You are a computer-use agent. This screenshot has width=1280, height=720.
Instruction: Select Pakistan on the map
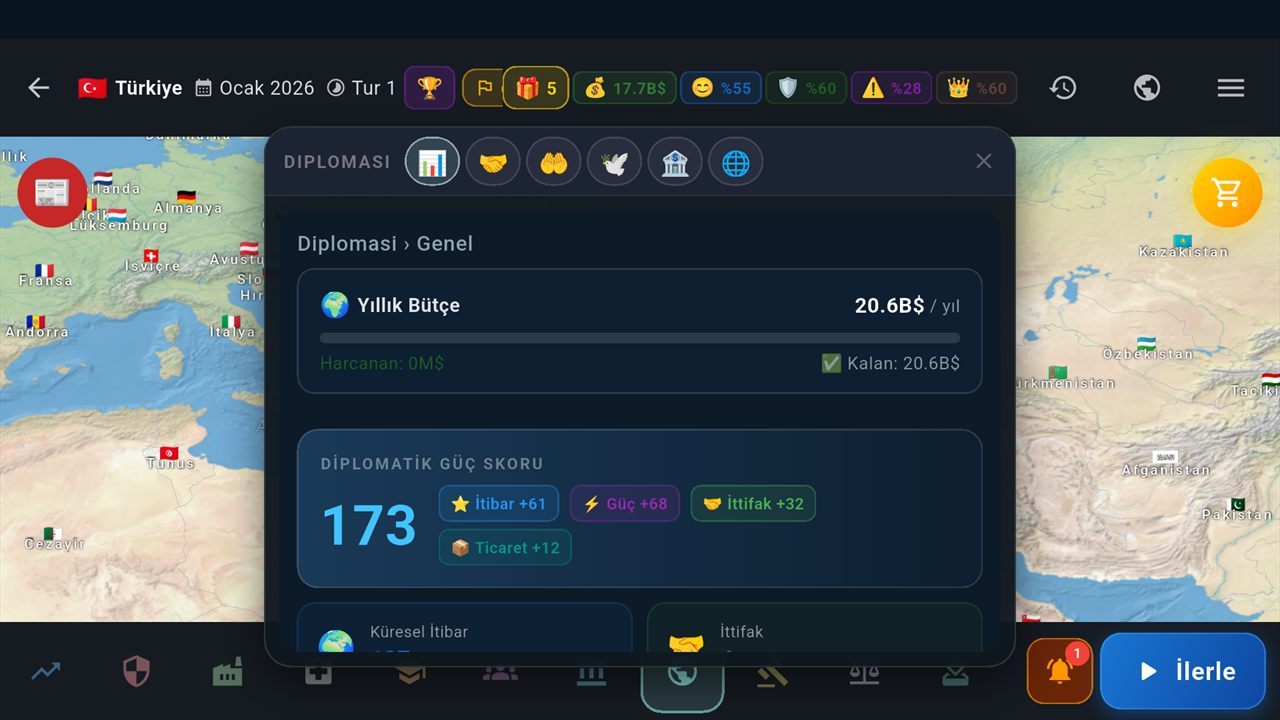pos(1237,510)
